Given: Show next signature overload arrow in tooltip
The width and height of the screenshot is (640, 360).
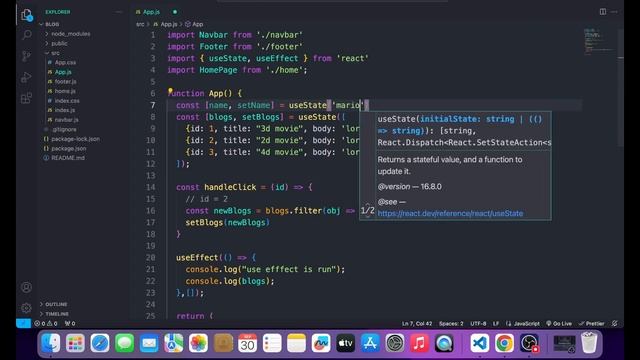Looking at the screenshot, I should click(367, 217).
